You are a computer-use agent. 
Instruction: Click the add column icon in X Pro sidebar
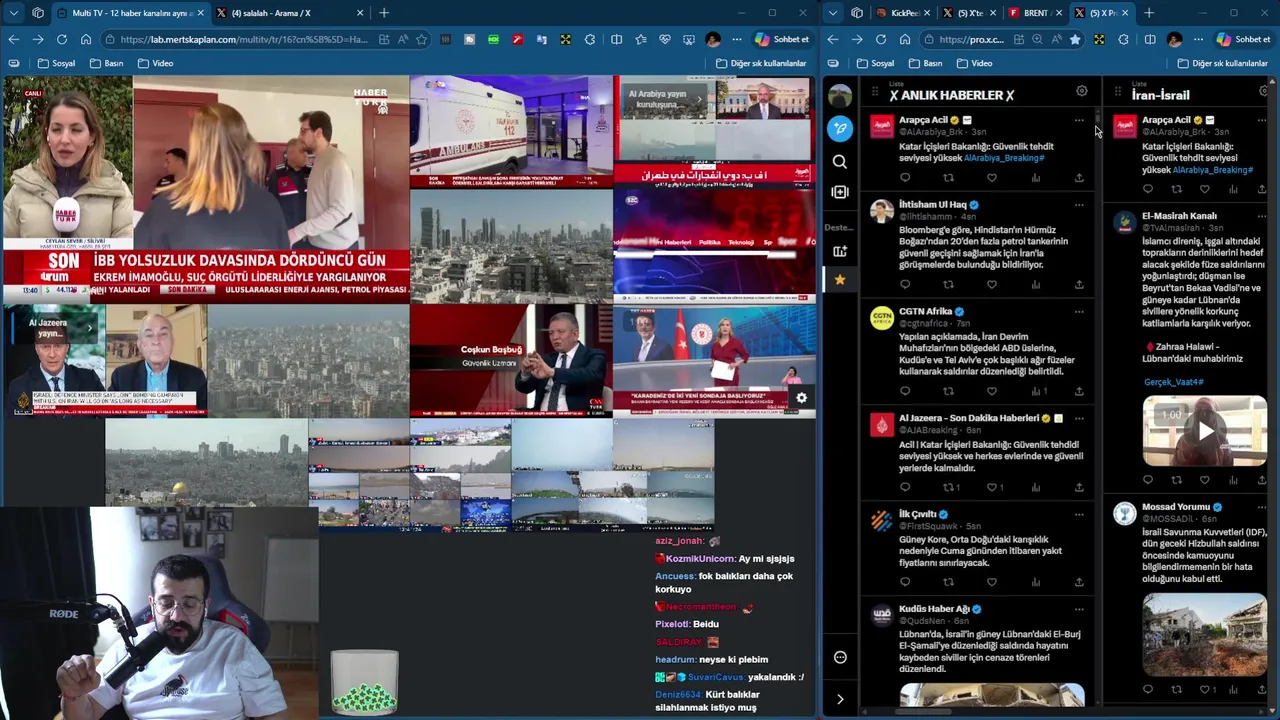tap(840, 192)
